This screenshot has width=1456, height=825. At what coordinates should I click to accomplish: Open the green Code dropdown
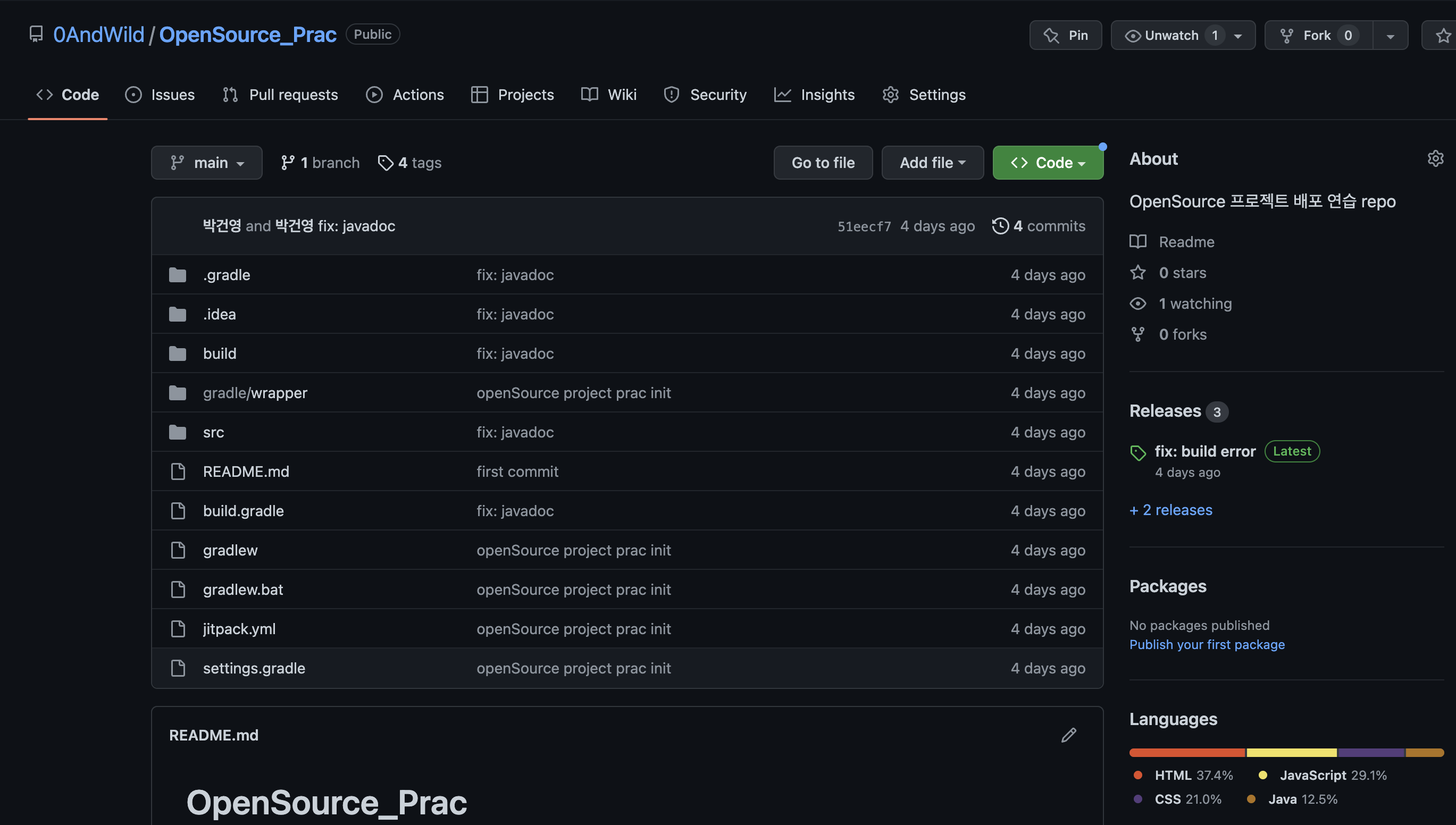1048,163
